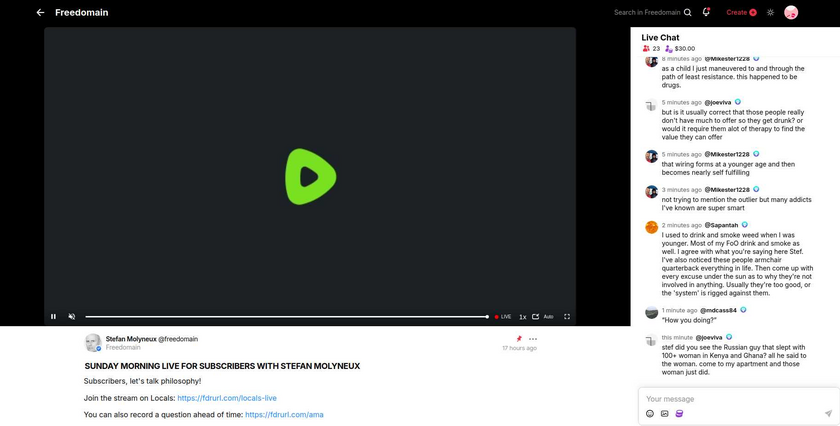
Task: Open the post's three-dot options menu
Action: (x=533, y=339)
